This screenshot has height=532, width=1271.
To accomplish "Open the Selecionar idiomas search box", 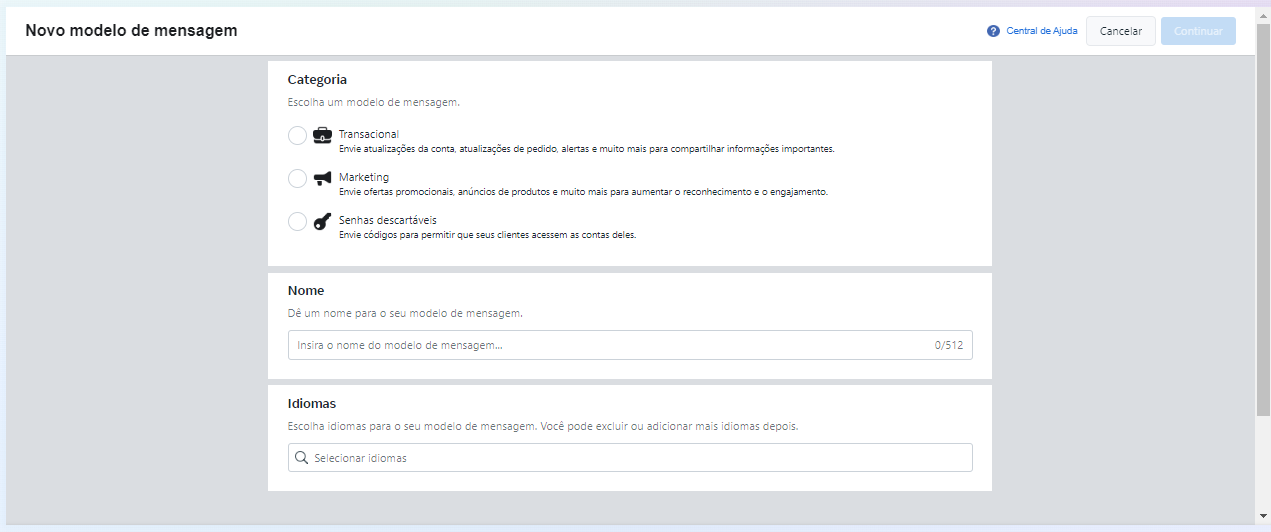I will tap(630, 458).
